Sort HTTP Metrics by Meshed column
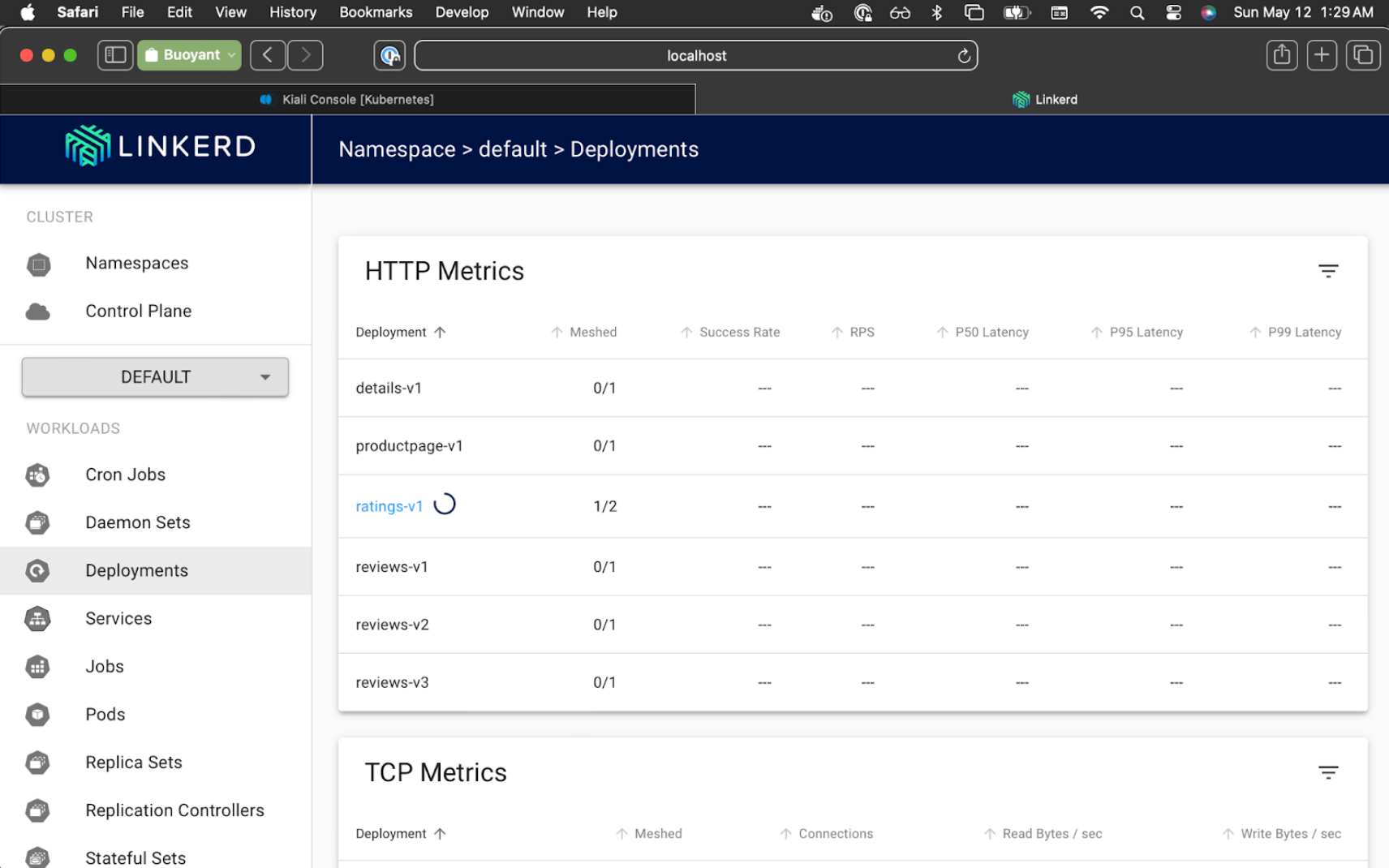 click(584, 333)
